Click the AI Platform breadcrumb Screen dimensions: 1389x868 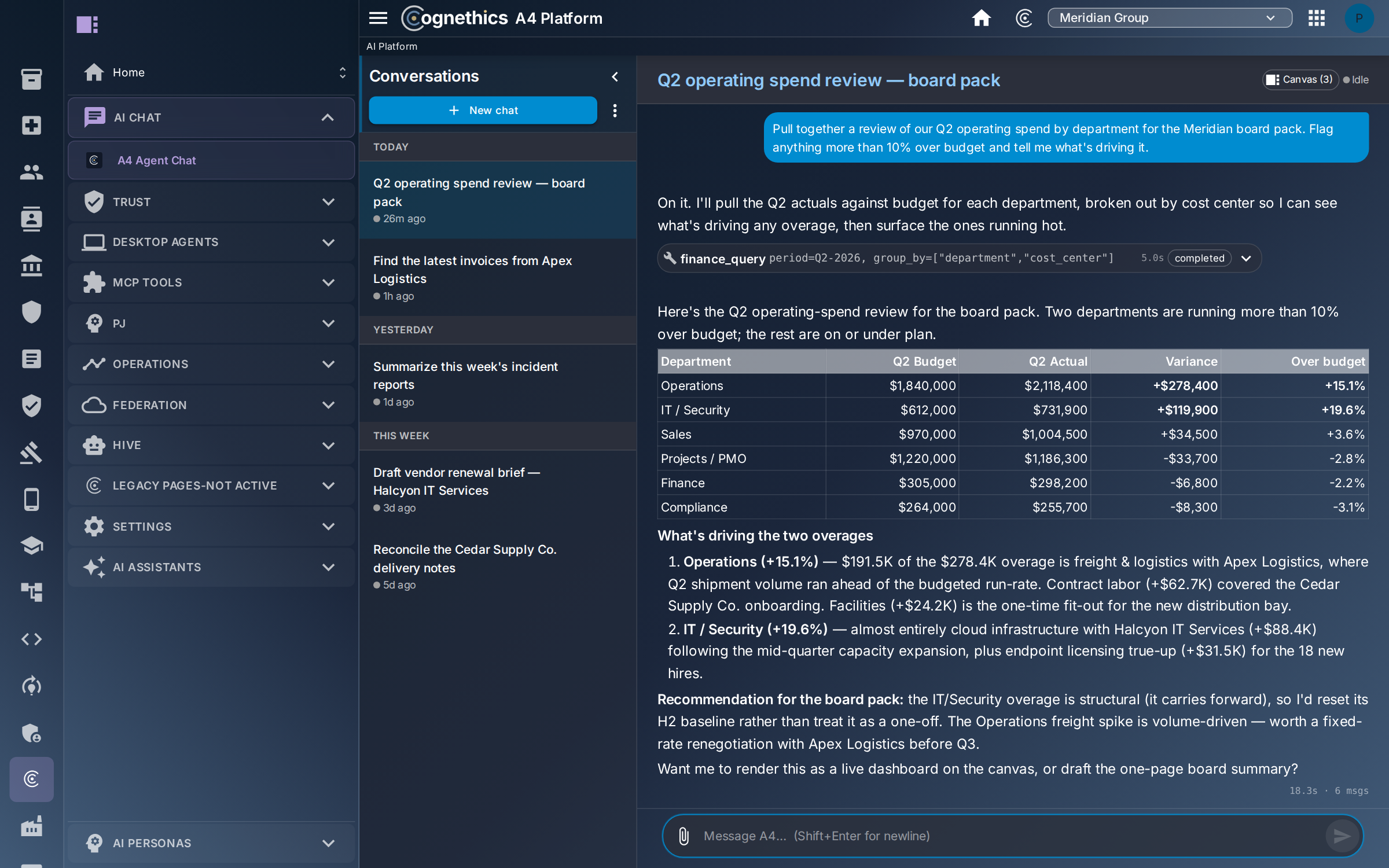[x=391, y=46]
